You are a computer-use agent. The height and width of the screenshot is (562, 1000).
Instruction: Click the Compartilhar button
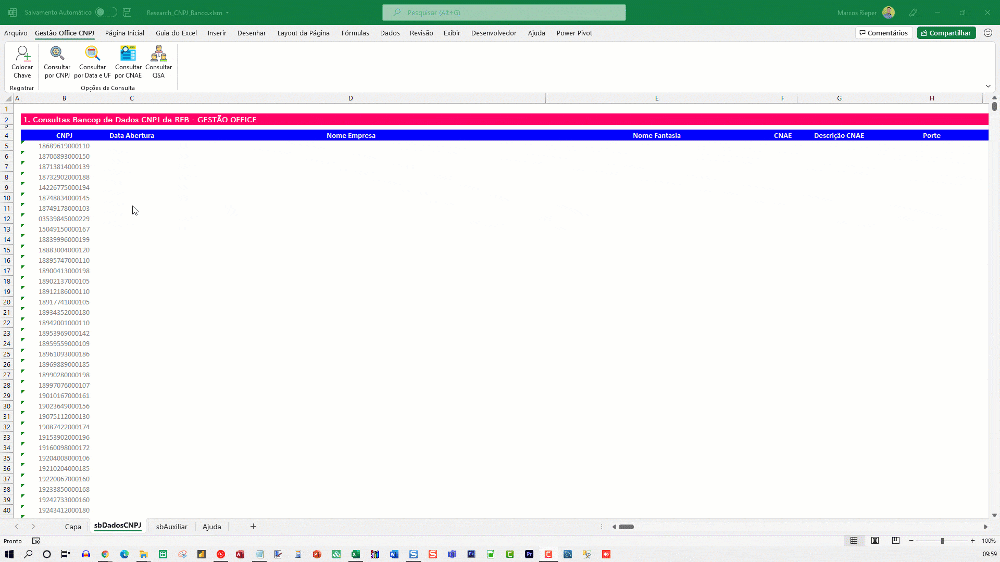click(946, 33)
